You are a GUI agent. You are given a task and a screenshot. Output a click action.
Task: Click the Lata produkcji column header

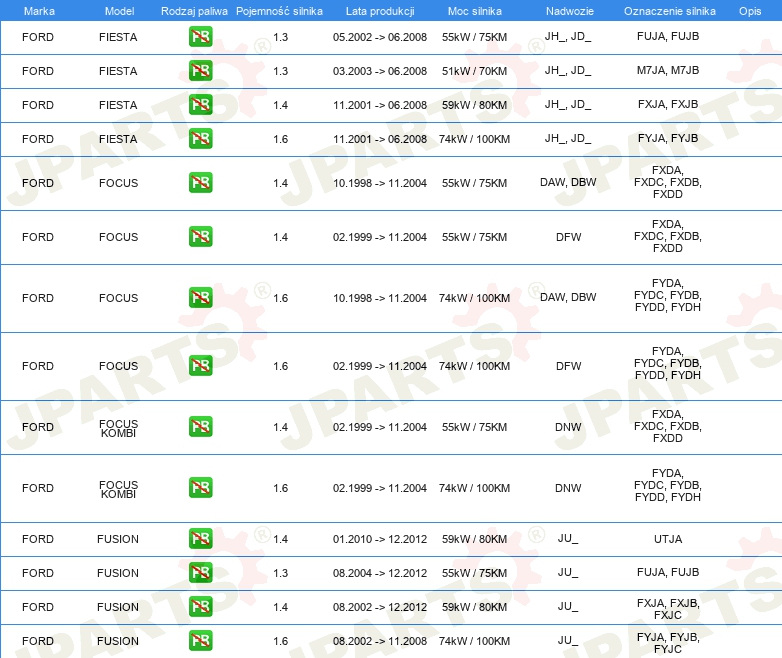[x=380, y=11]
